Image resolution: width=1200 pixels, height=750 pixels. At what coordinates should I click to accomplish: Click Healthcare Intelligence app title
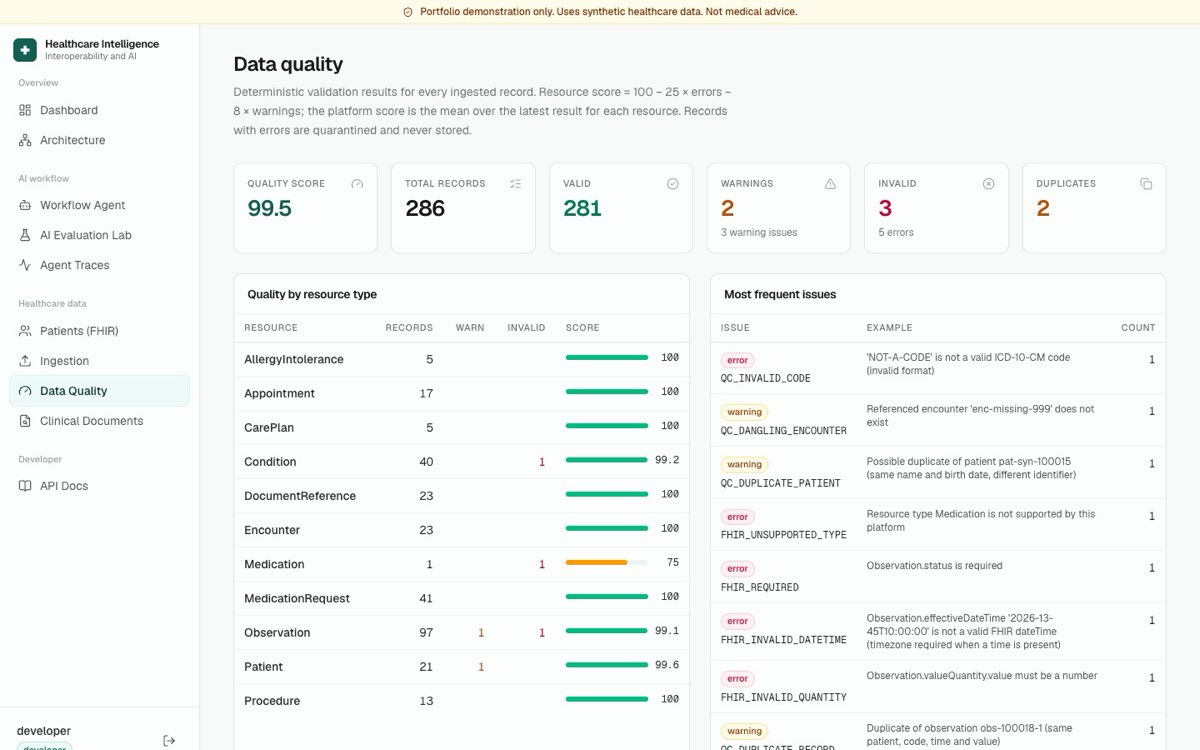[102, 44]
